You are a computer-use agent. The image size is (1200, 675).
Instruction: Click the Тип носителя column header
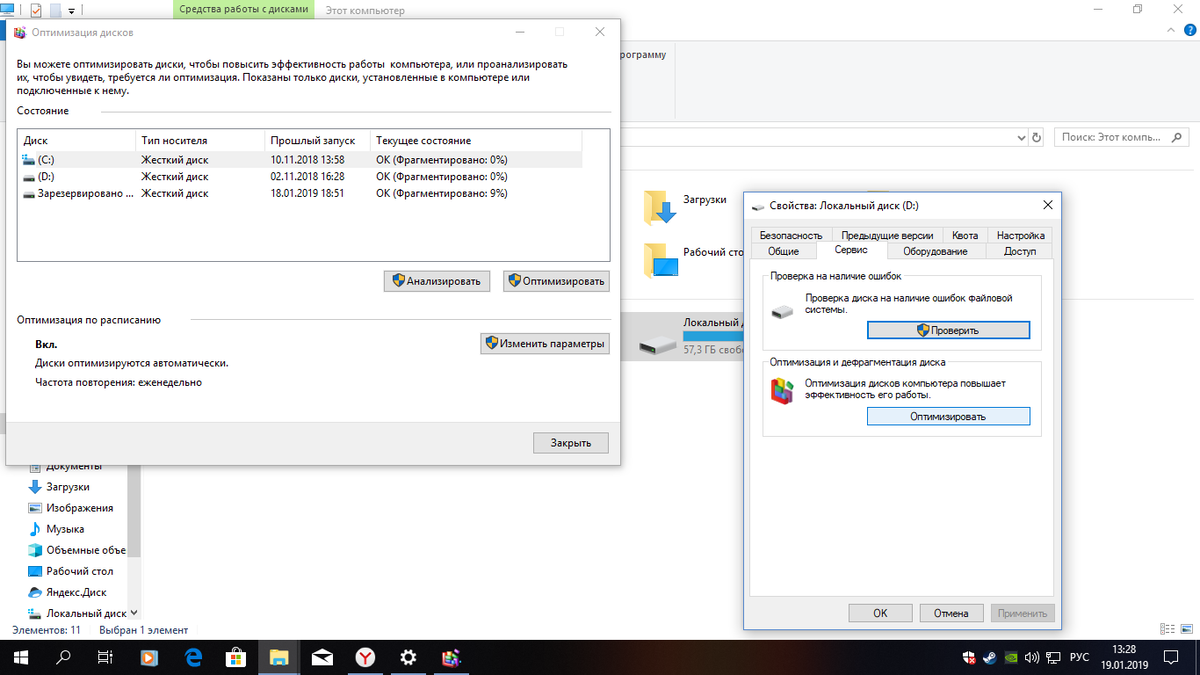point(200,140)
